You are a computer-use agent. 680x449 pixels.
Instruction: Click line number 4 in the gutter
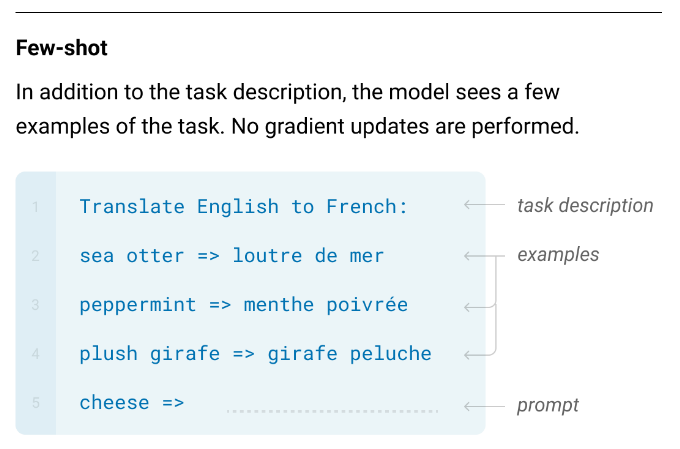(35, 354)
